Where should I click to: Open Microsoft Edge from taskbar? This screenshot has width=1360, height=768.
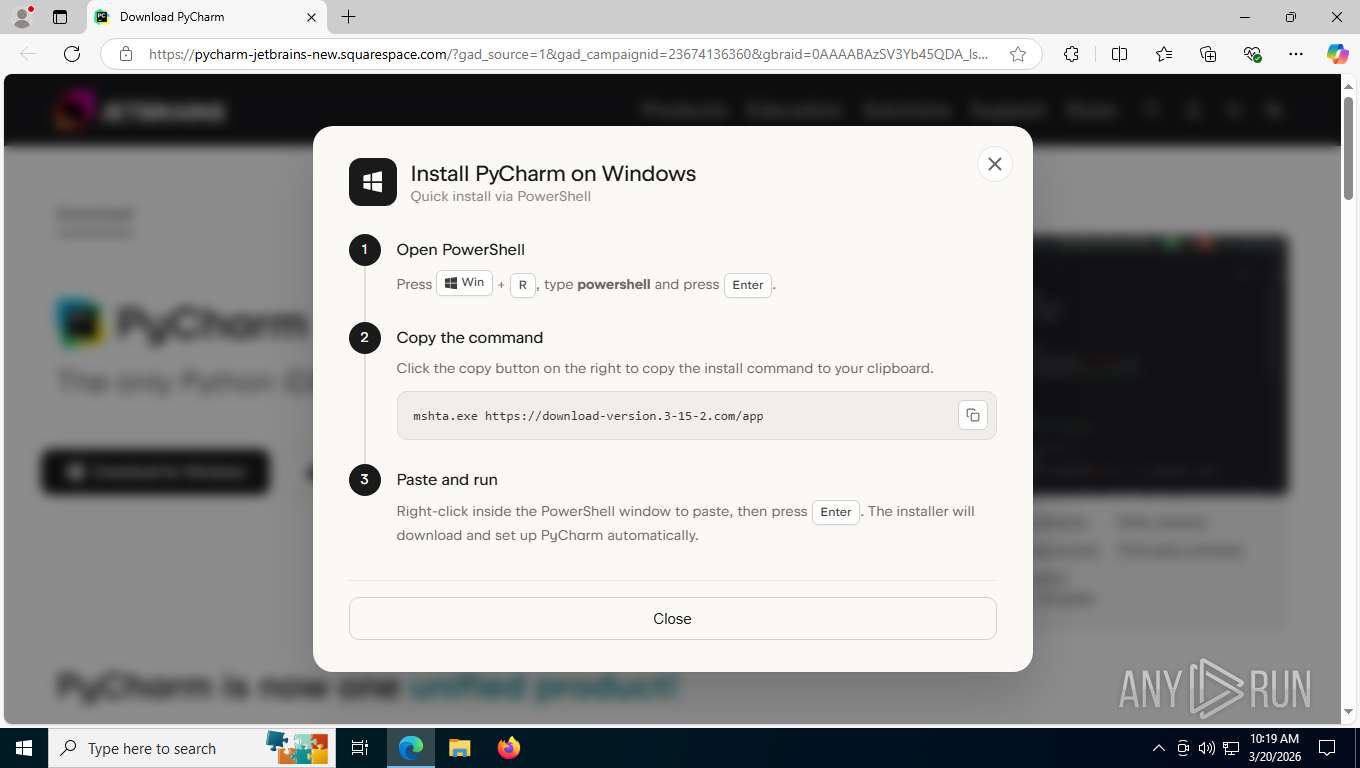point(411,748)
